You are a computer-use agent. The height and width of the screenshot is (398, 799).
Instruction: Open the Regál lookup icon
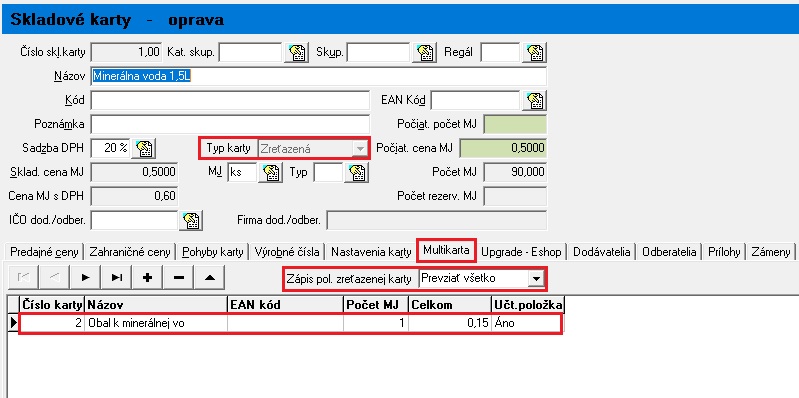coord(535,52)
